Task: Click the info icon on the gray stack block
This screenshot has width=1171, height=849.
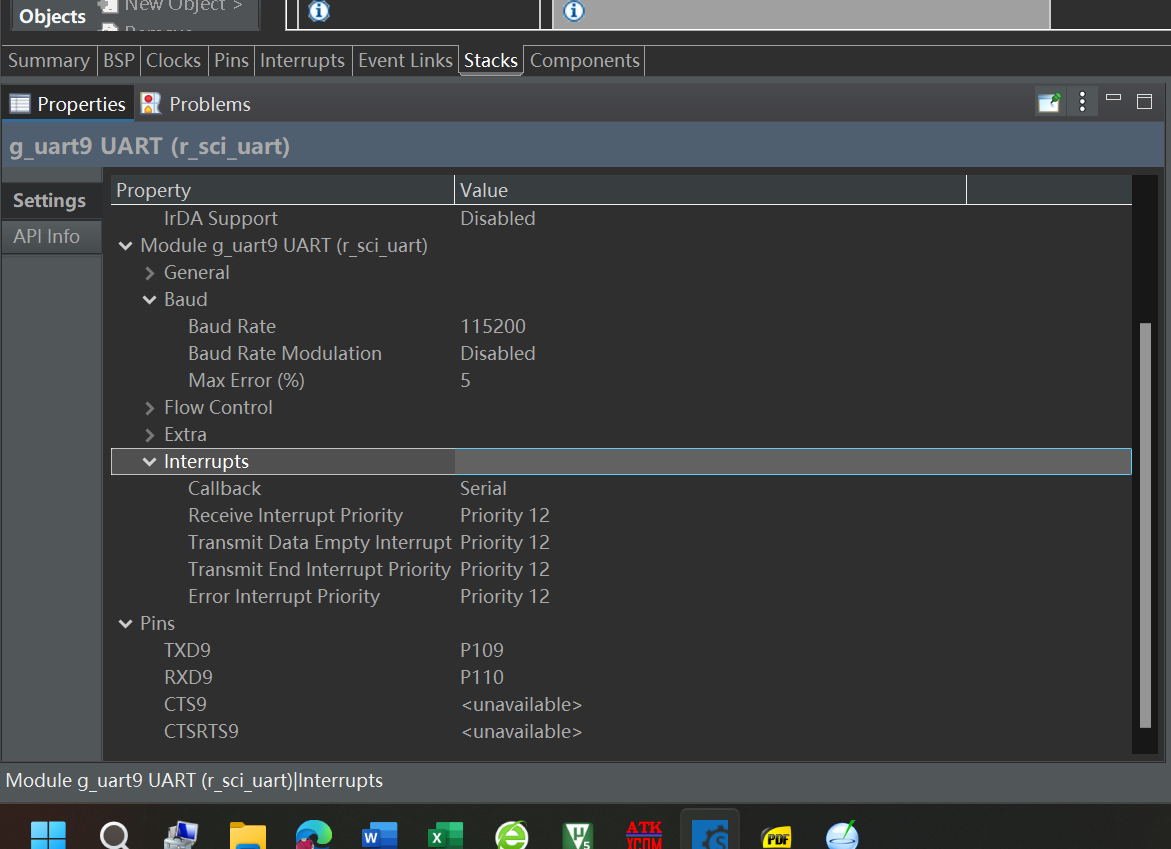Action: click(x=574, y=10)
